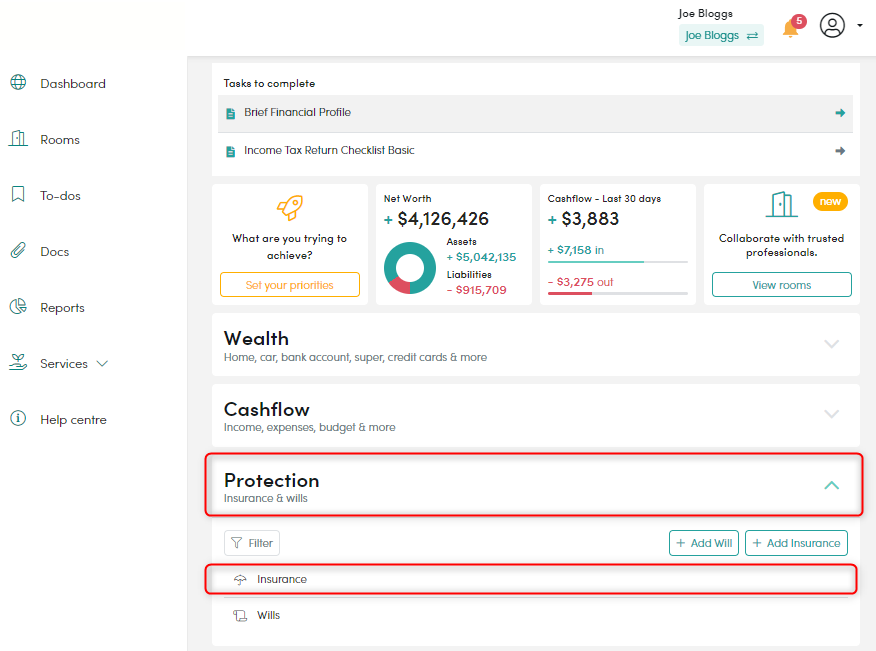Screen dimensions: 876x651
Task: Open the Filter options in Protection
Action: coord(251,542)
